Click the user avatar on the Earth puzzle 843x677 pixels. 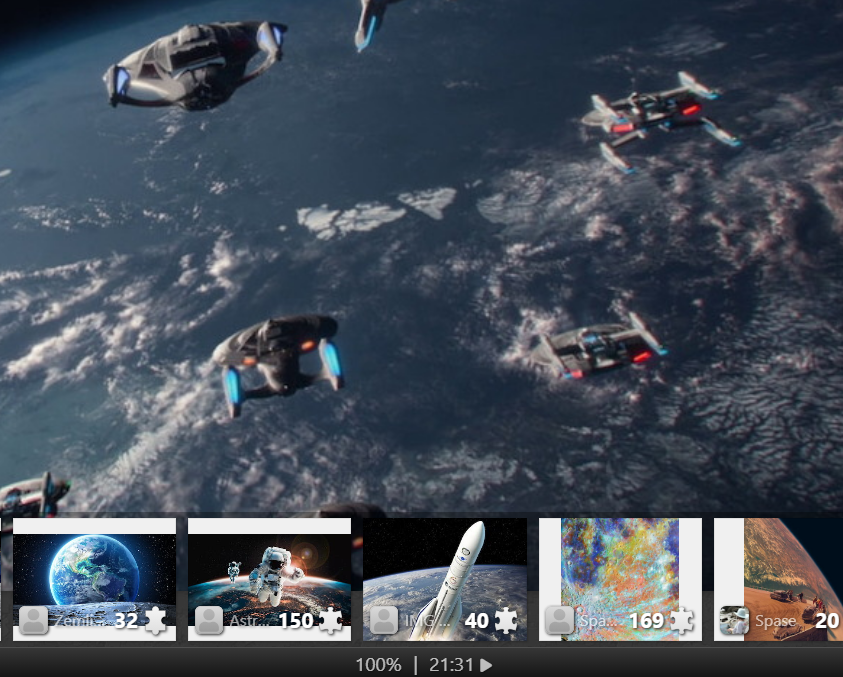34,621
